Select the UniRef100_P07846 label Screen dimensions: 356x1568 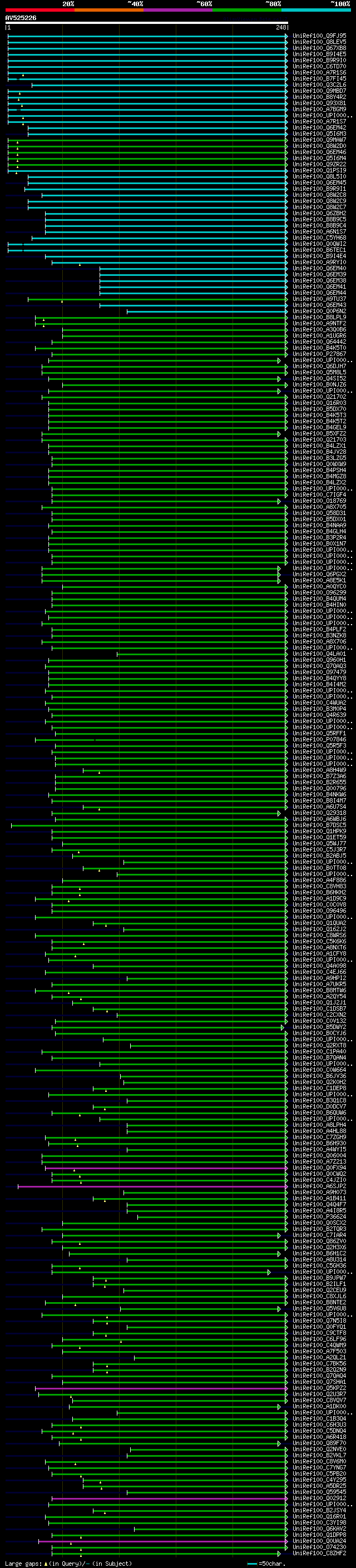coord(319,740)
